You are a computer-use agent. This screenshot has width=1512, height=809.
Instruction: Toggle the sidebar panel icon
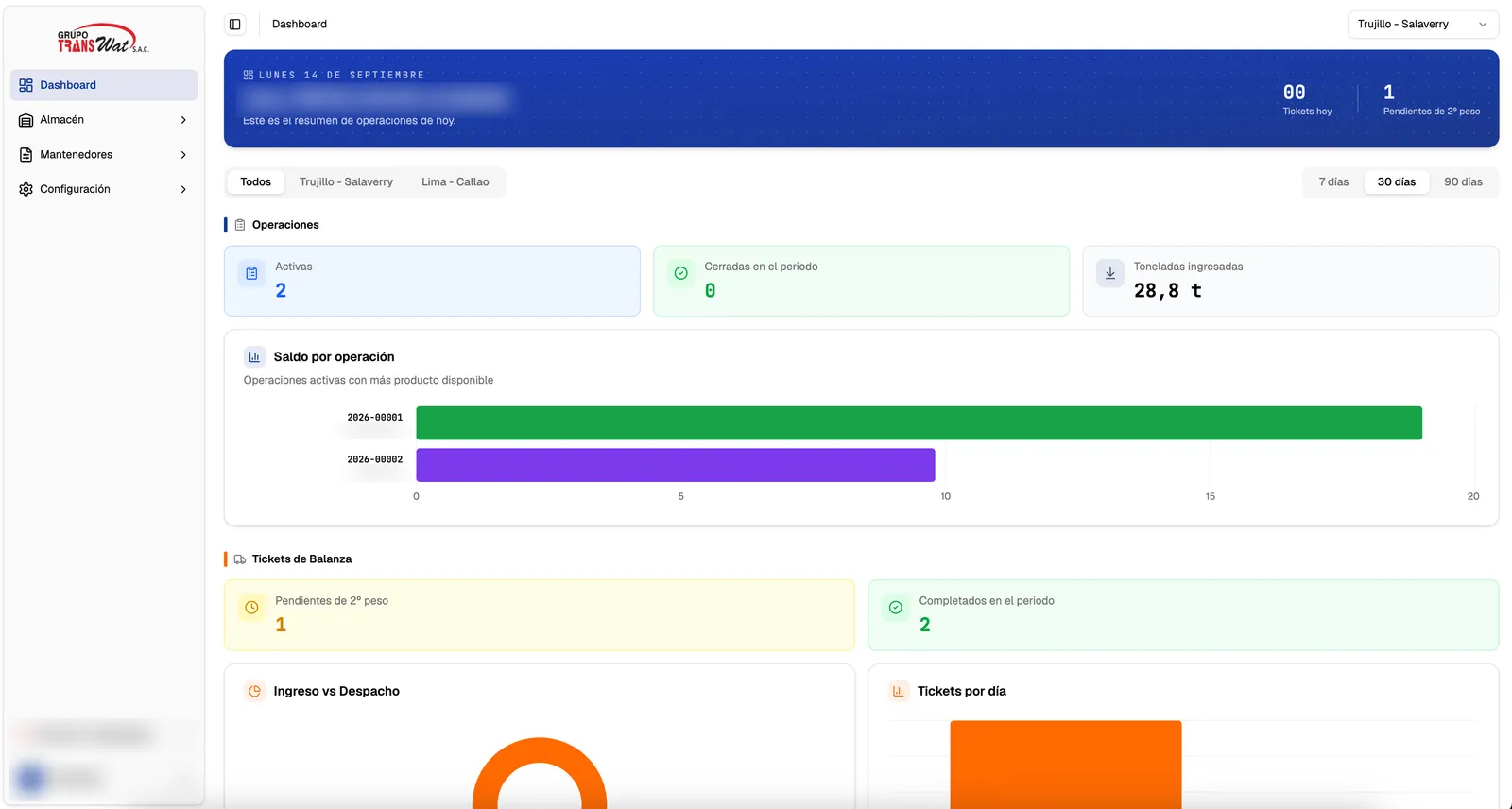[x=235, y=25]
